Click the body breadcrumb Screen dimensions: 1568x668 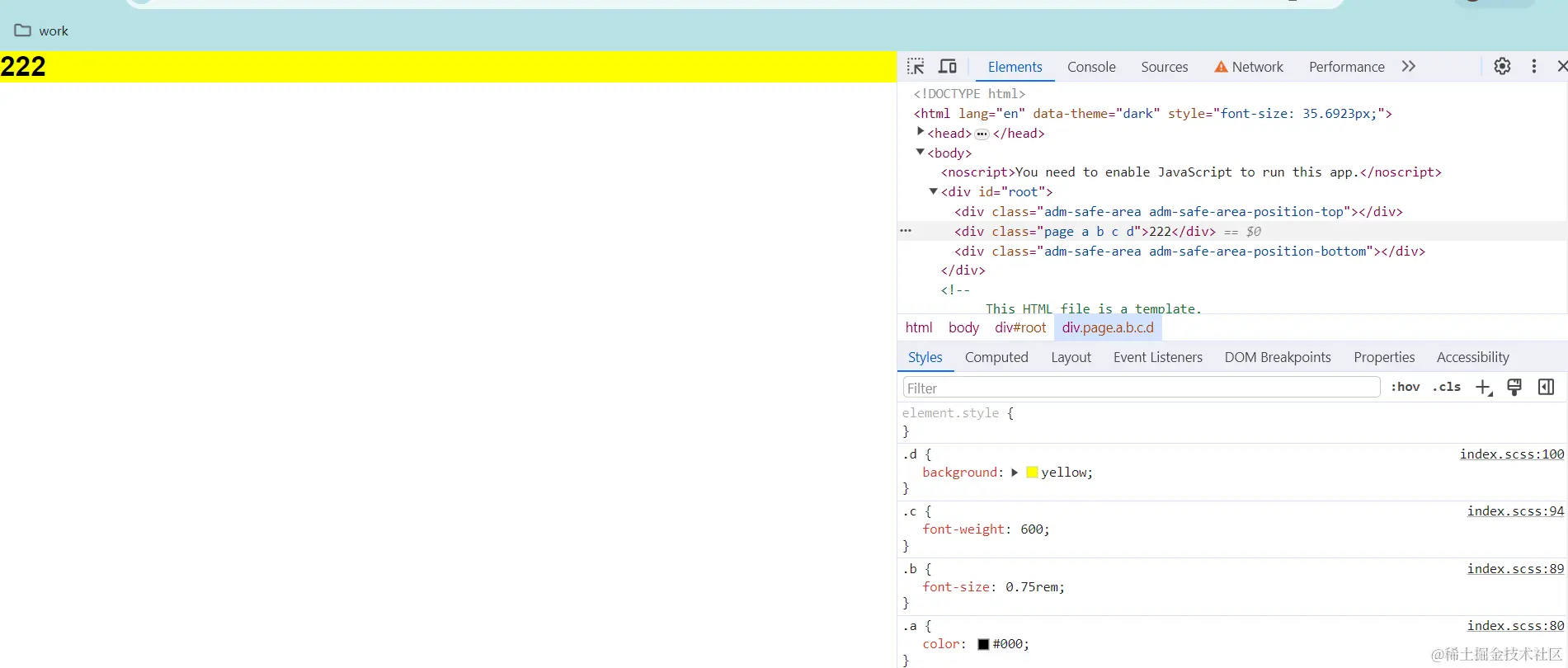(x=963, y=327)
